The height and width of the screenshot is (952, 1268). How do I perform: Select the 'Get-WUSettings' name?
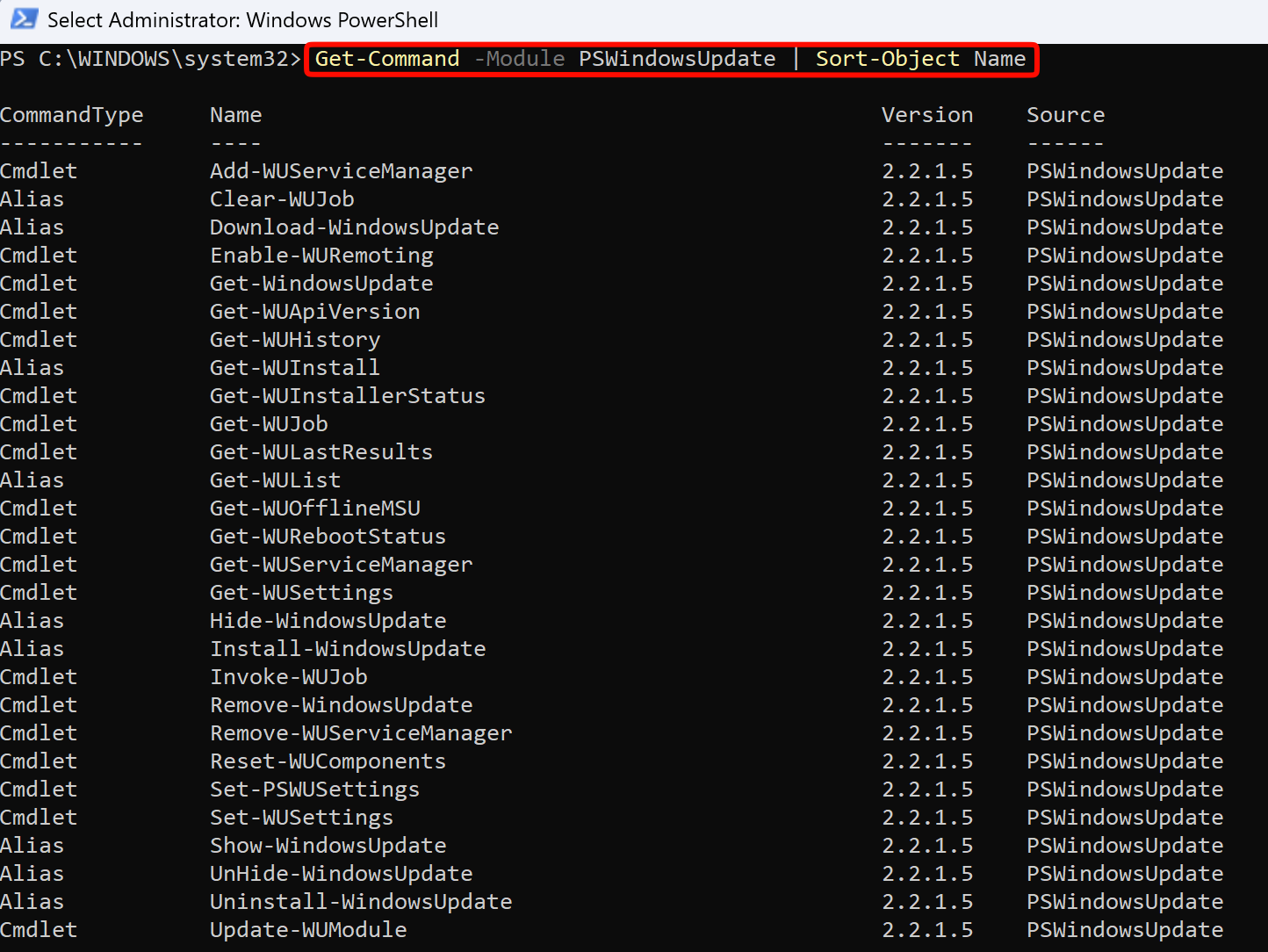coord(302,593)
